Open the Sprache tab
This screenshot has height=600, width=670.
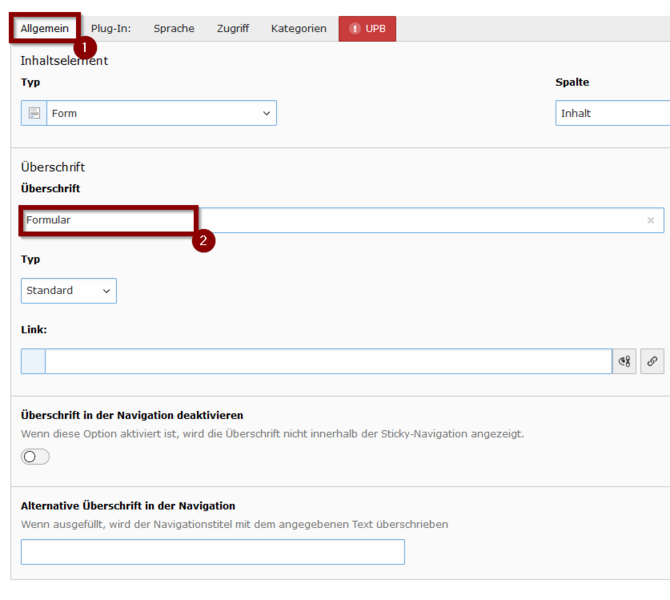coord(174,28)
